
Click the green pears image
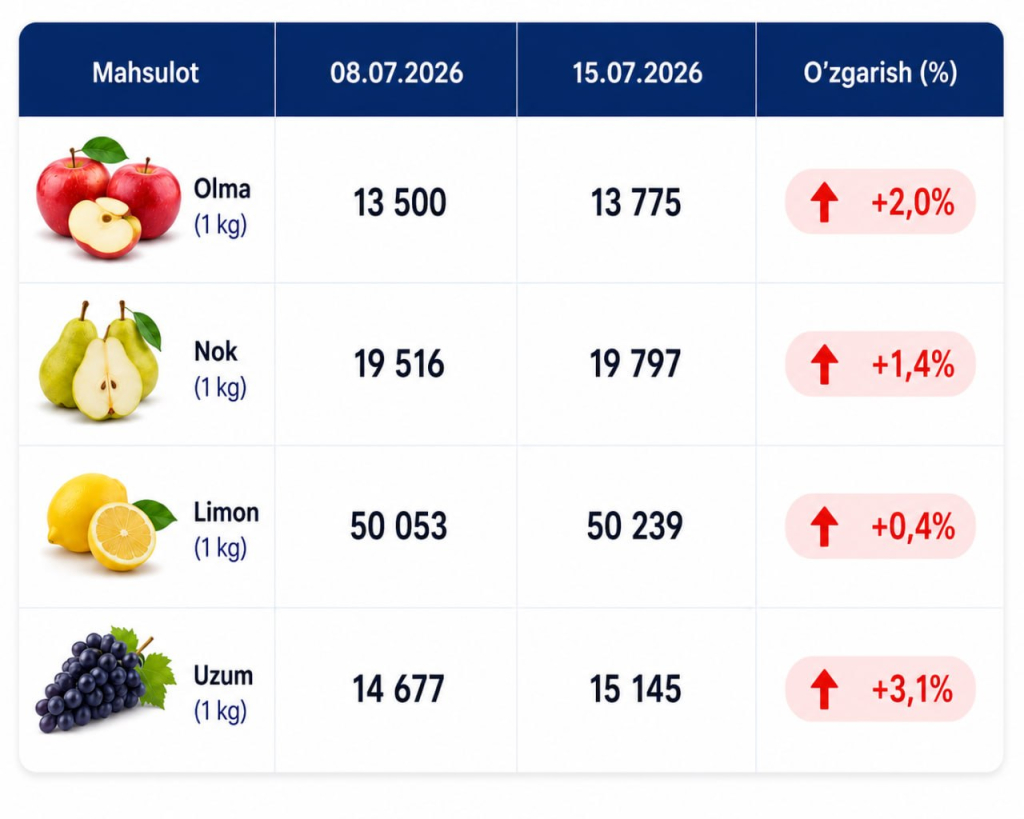100,360
